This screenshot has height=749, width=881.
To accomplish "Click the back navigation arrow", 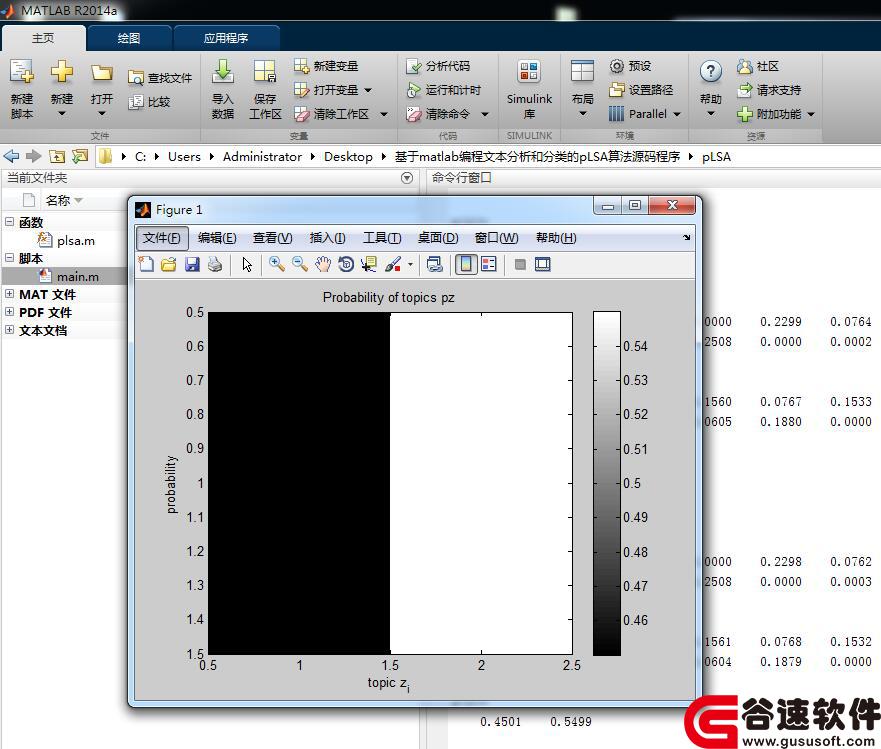I will coord(11,156).
